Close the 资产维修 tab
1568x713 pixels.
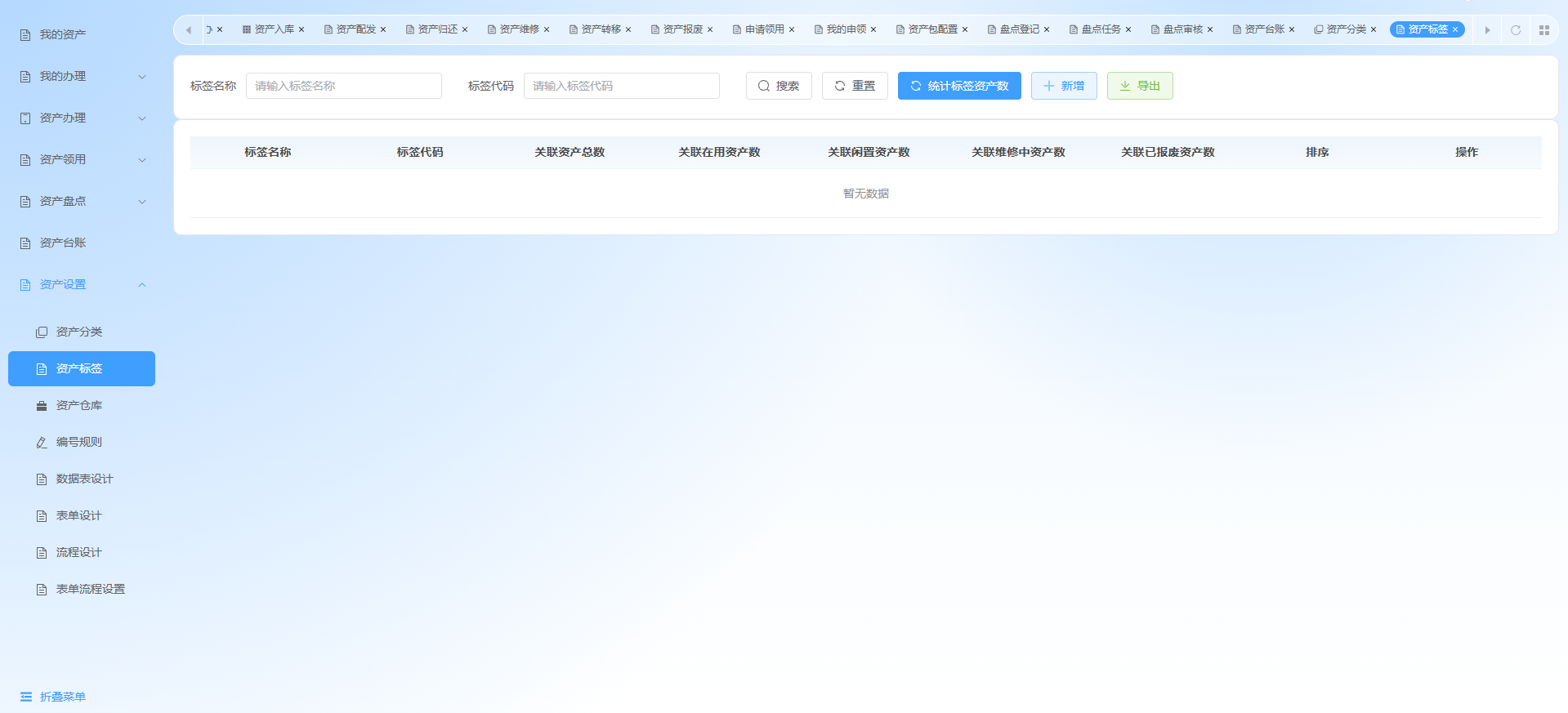pos(547,29)
